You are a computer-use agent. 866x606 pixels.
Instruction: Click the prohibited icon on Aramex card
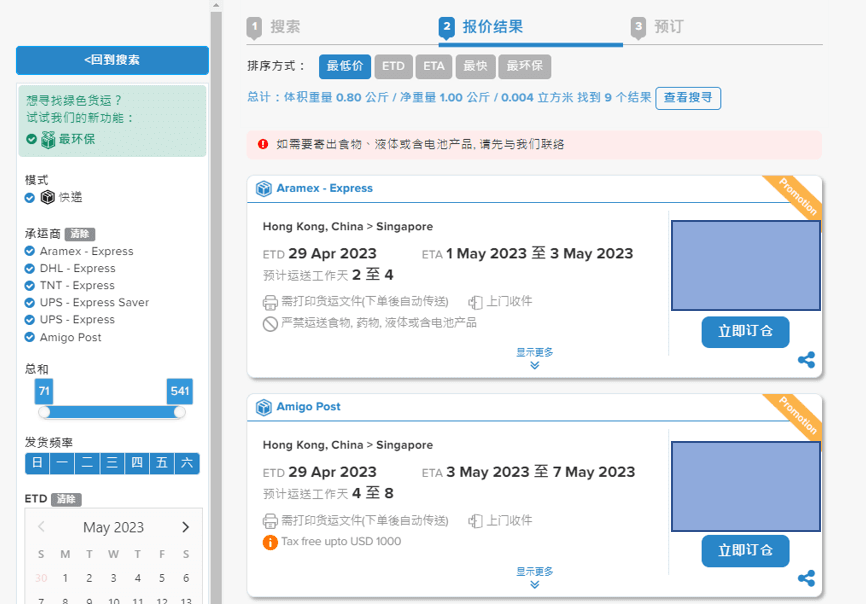[x=270, y=324]
